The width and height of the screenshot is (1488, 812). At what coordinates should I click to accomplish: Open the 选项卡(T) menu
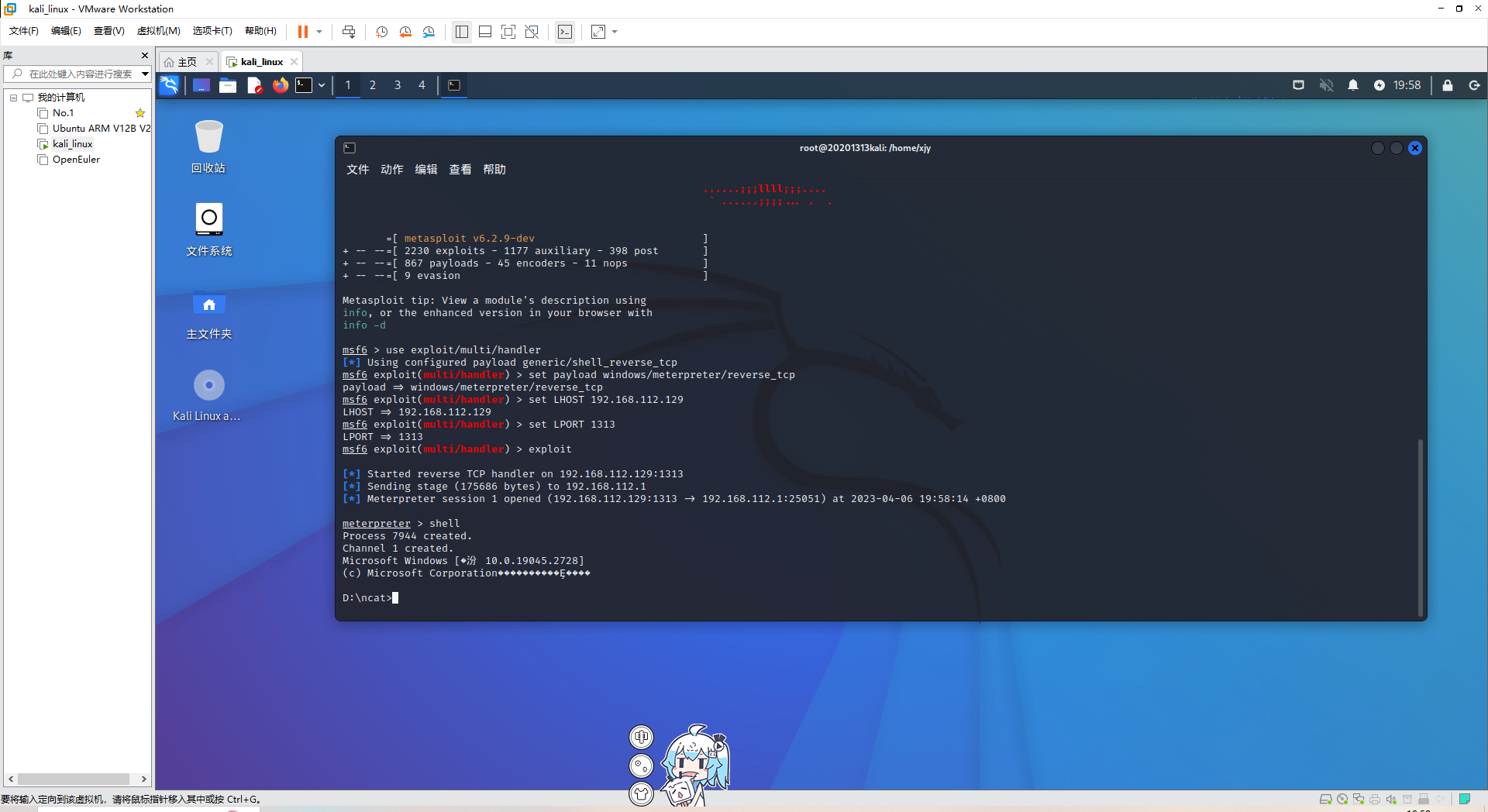[x=212, y=31]
